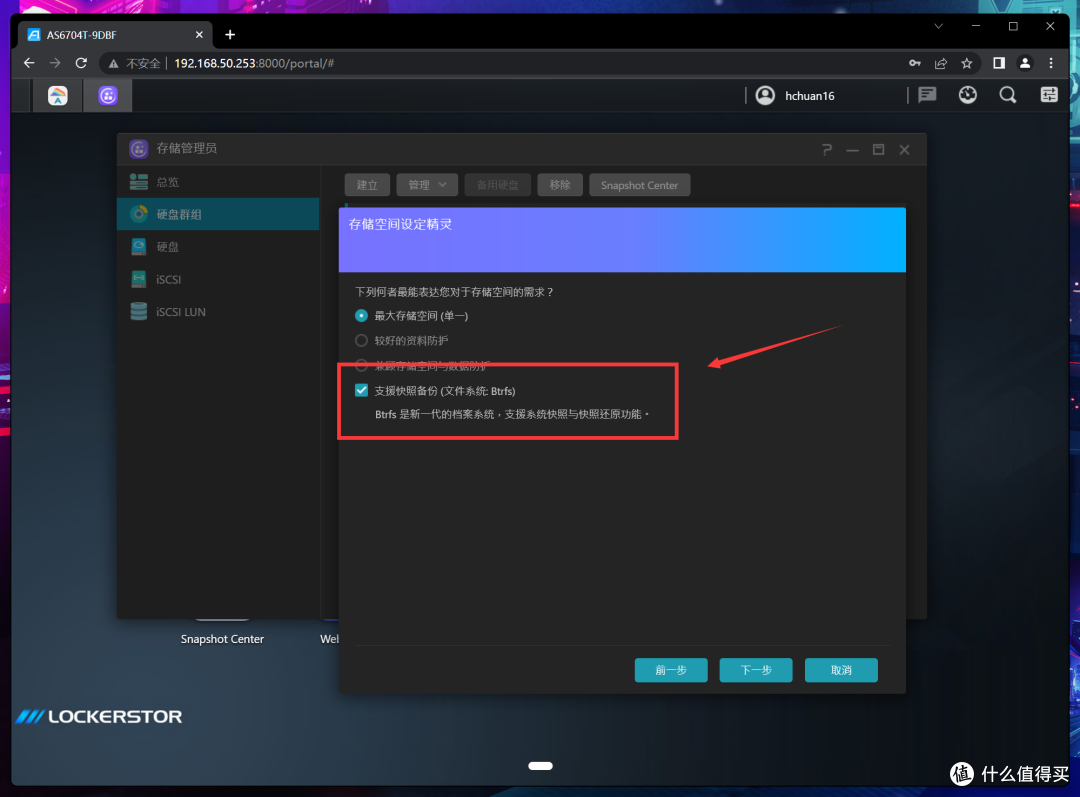
Task: Switch to the storage manager taskbar tab
Action: click(108, 95)
